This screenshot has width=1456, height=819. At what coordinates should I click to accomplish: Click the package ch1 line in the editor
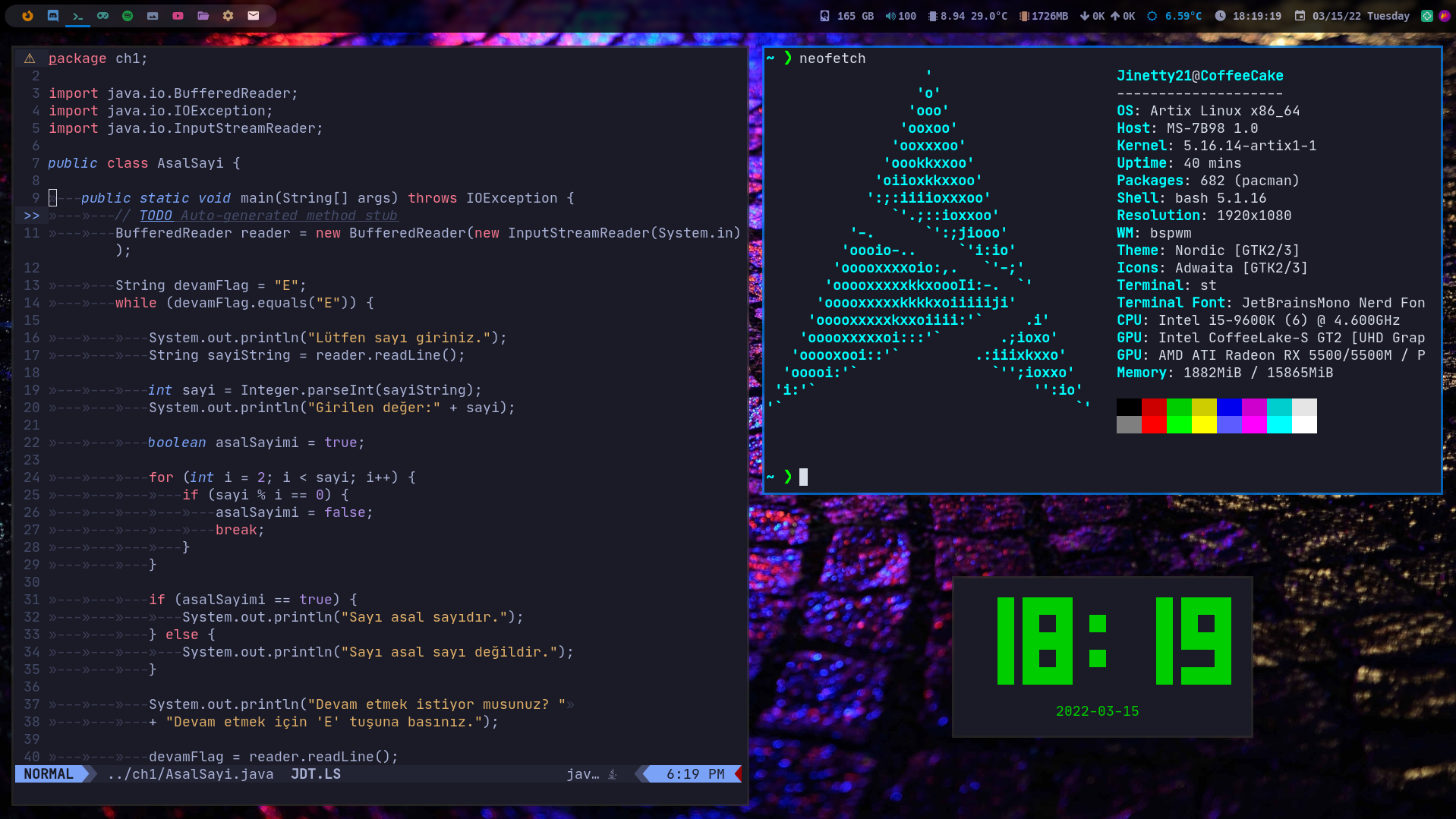point(98,58)
